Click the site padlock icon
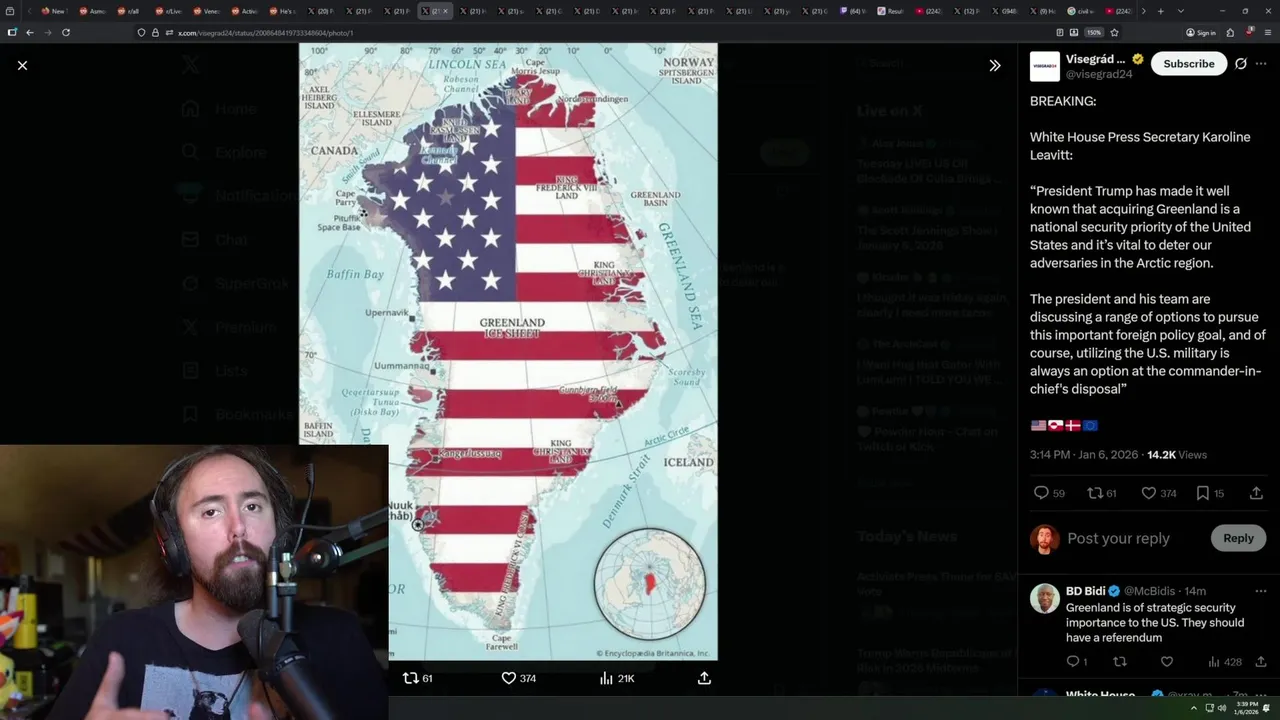 coord(155,32)
